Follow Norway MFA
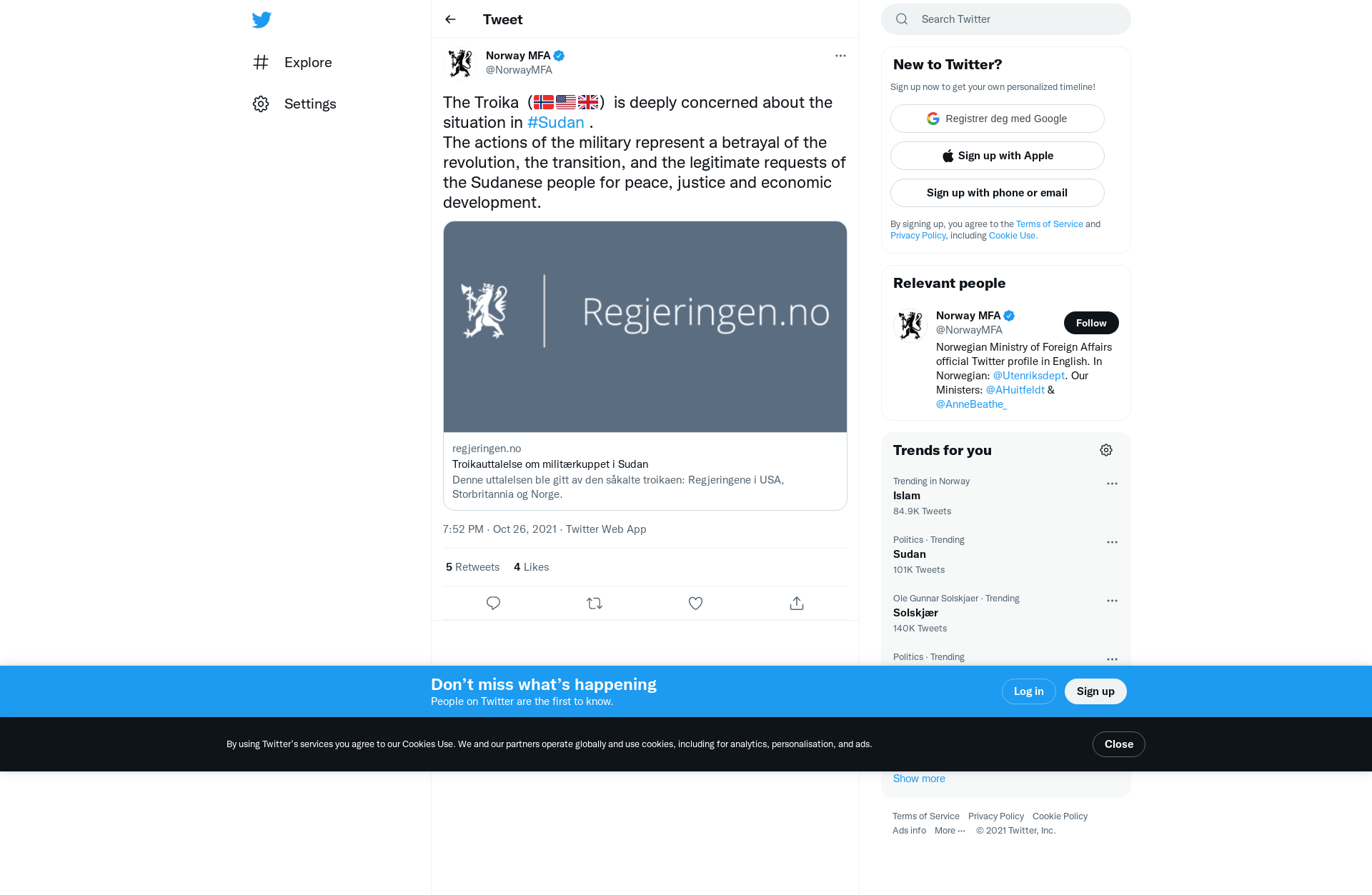The width and height of the screenshot is (1372, 895). click(1091, 323)
